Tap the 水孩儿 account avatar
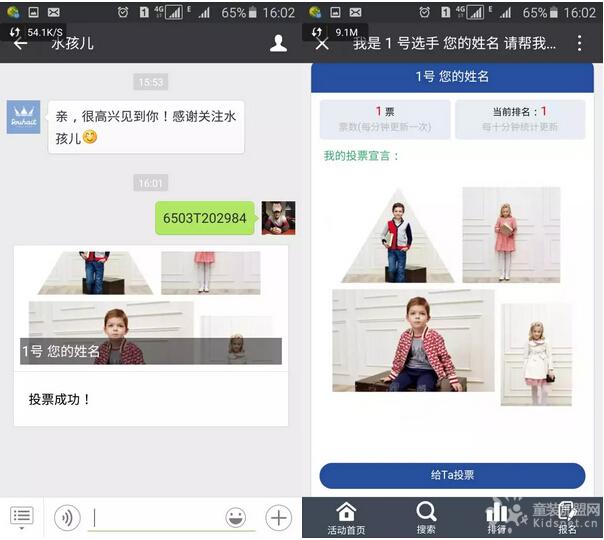This screenshot has width=604, height=540. [x=23, y=117]
